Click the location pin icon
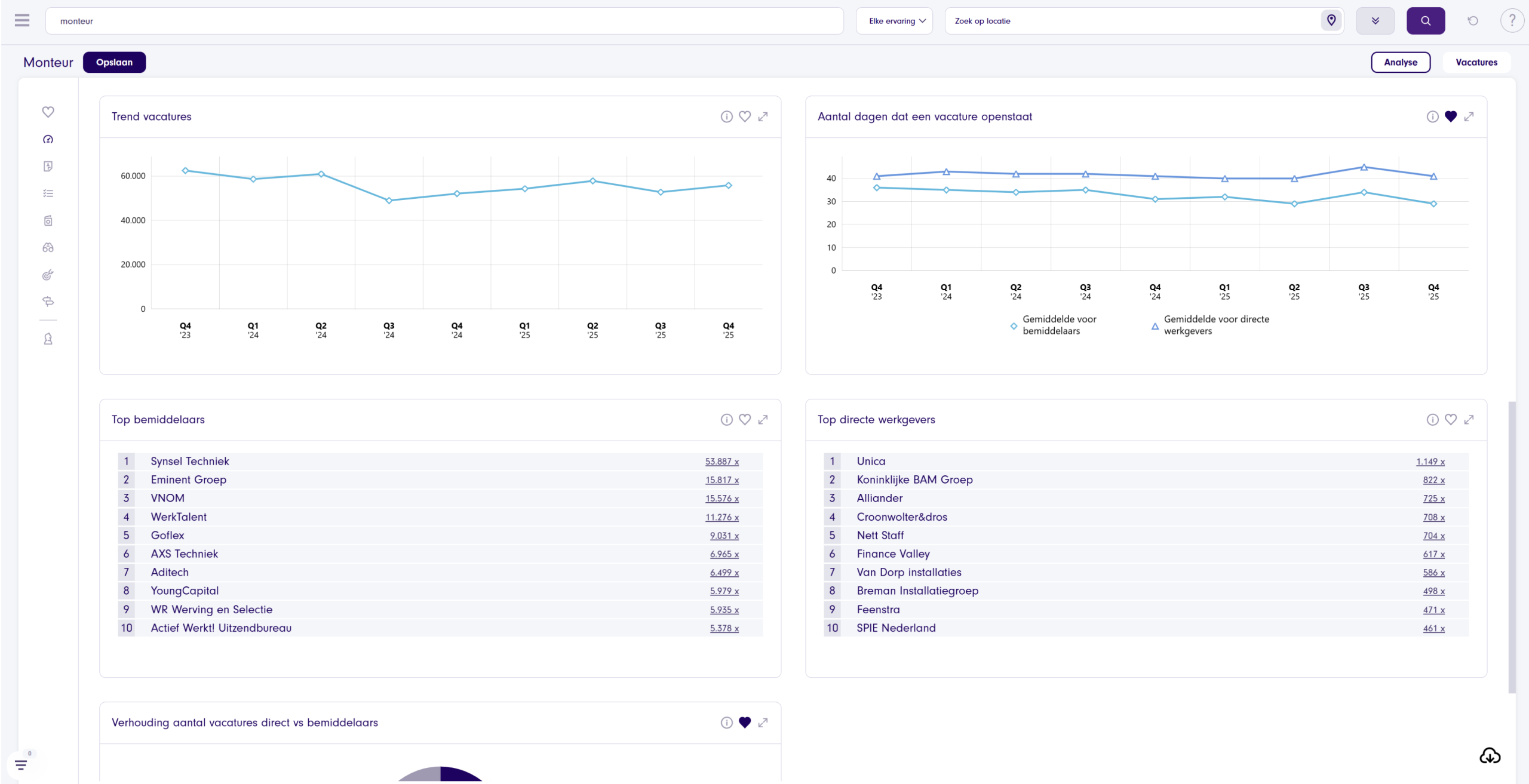The height and width of the screenshot is (784, 1529). (1331, 21)
